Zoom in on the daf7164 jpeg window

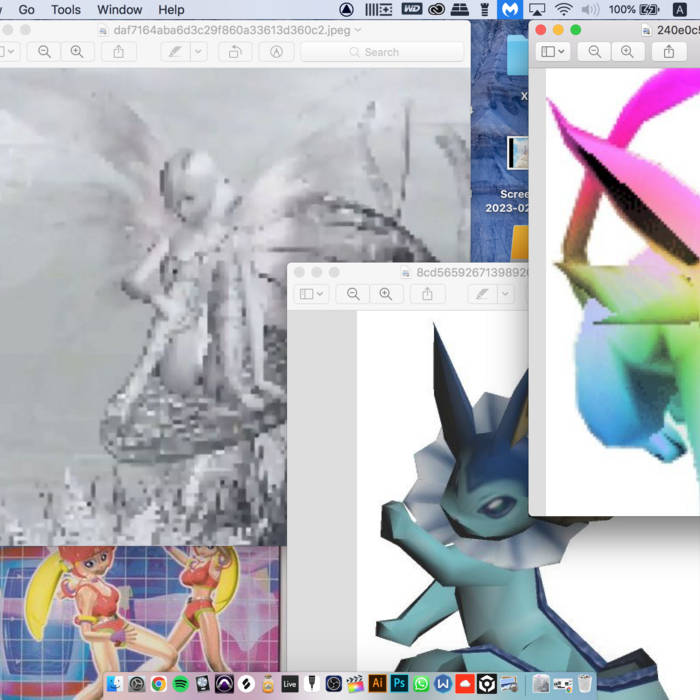[x=76, y=52]
